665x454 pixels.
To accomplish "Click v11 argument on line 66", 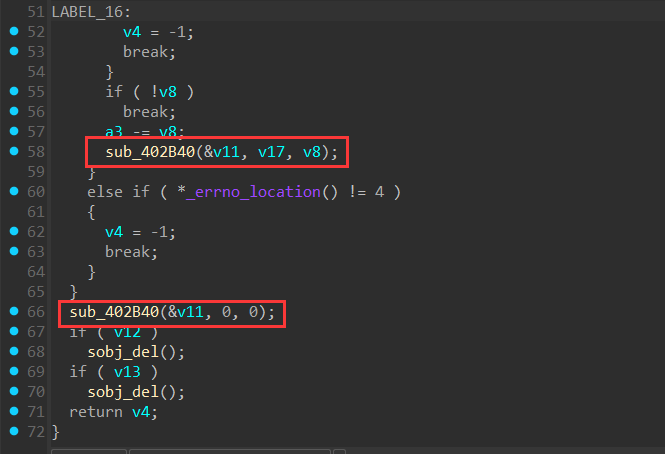I will (190, 312).
